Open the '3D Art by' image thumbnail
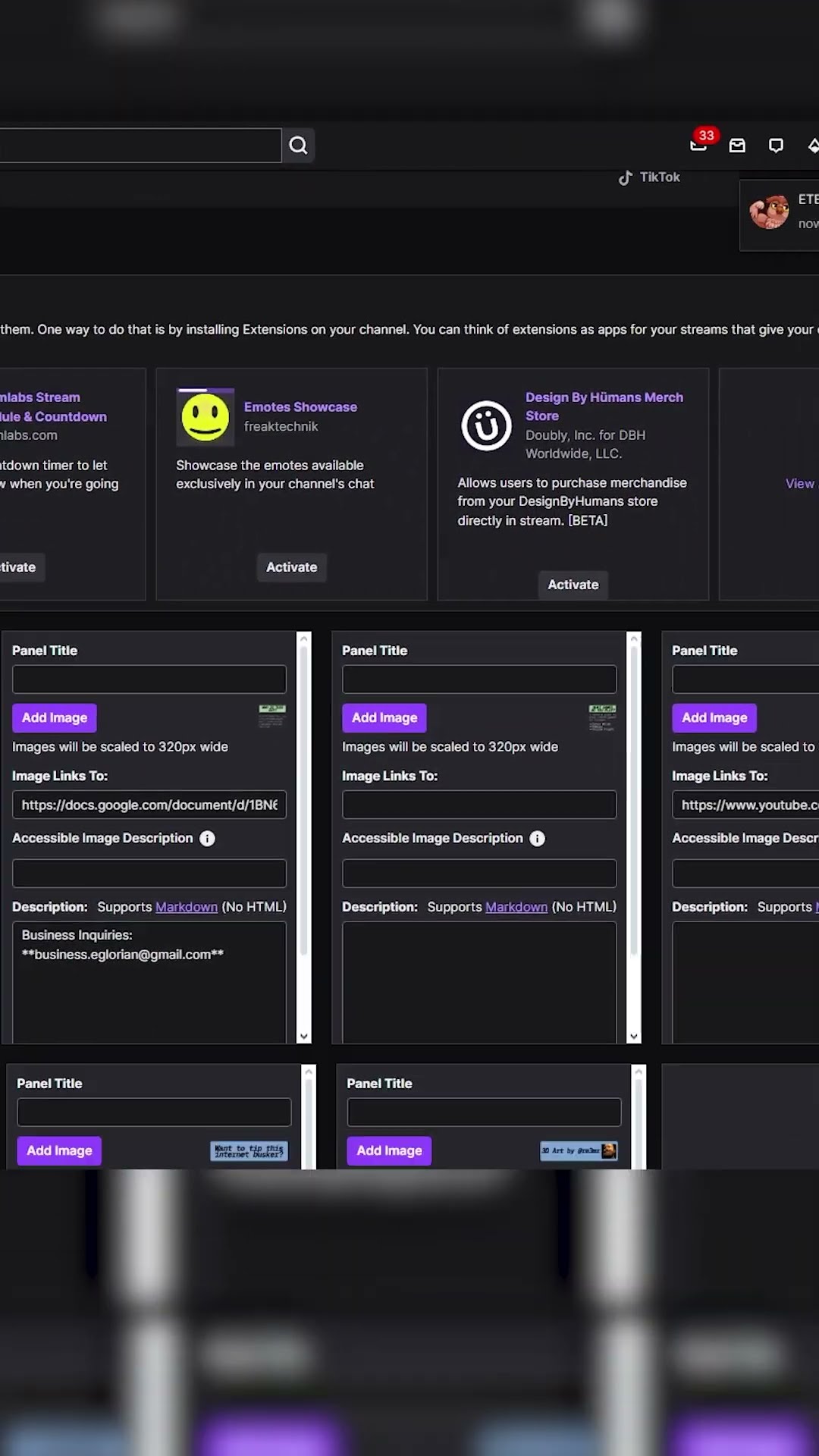The width and height of the screenshot is (819, 1456). [x=579, y=1150]
